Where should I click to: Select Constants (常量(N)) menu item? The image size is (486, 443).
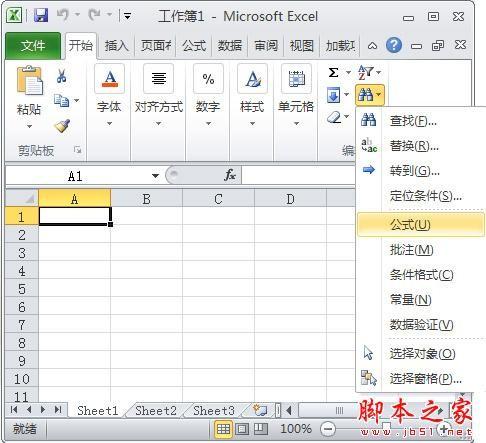pyautogui.click(x=421, y=300)
